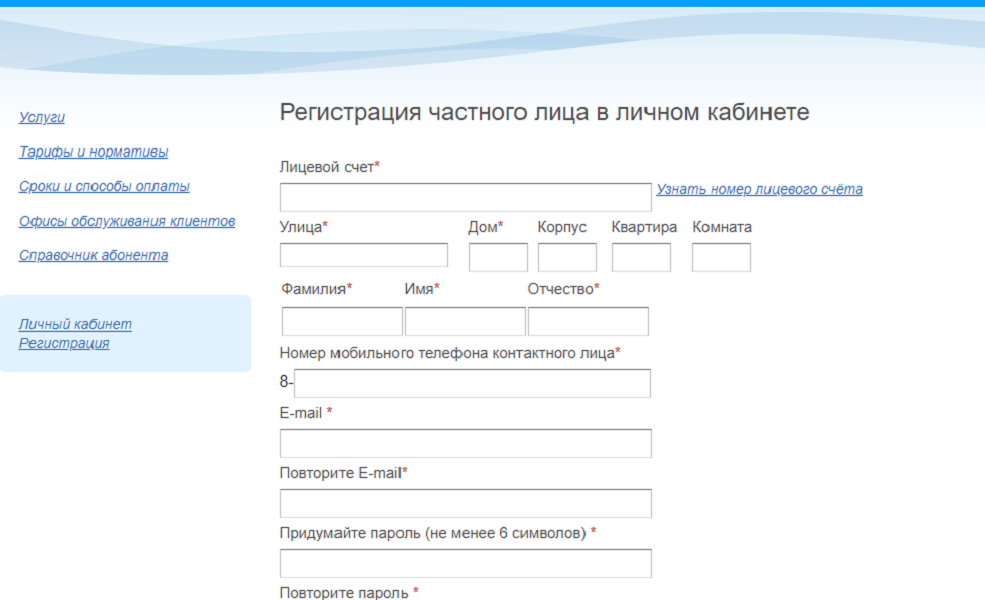The width and height of the screenshot is (985, 600).
Task: Click the Номер мобильного телефона label
Action: [450, 353]
